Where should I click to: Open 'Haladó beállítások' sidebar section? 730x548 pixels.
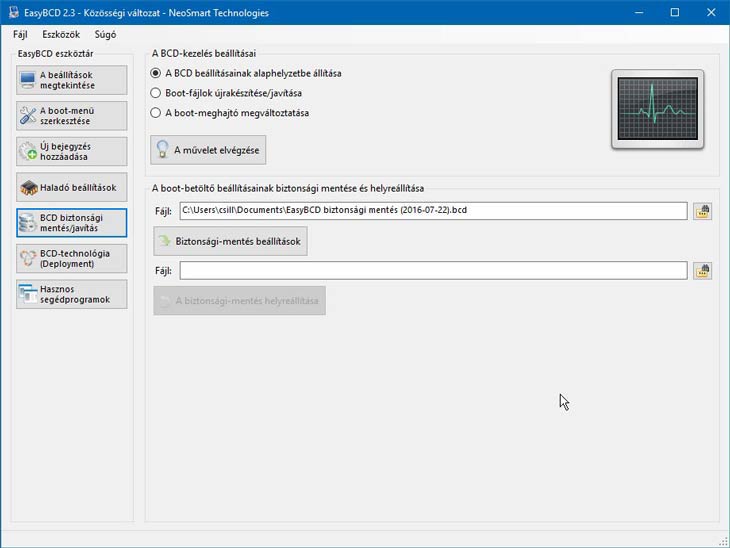pyautogui.click(x=72, y=187)
